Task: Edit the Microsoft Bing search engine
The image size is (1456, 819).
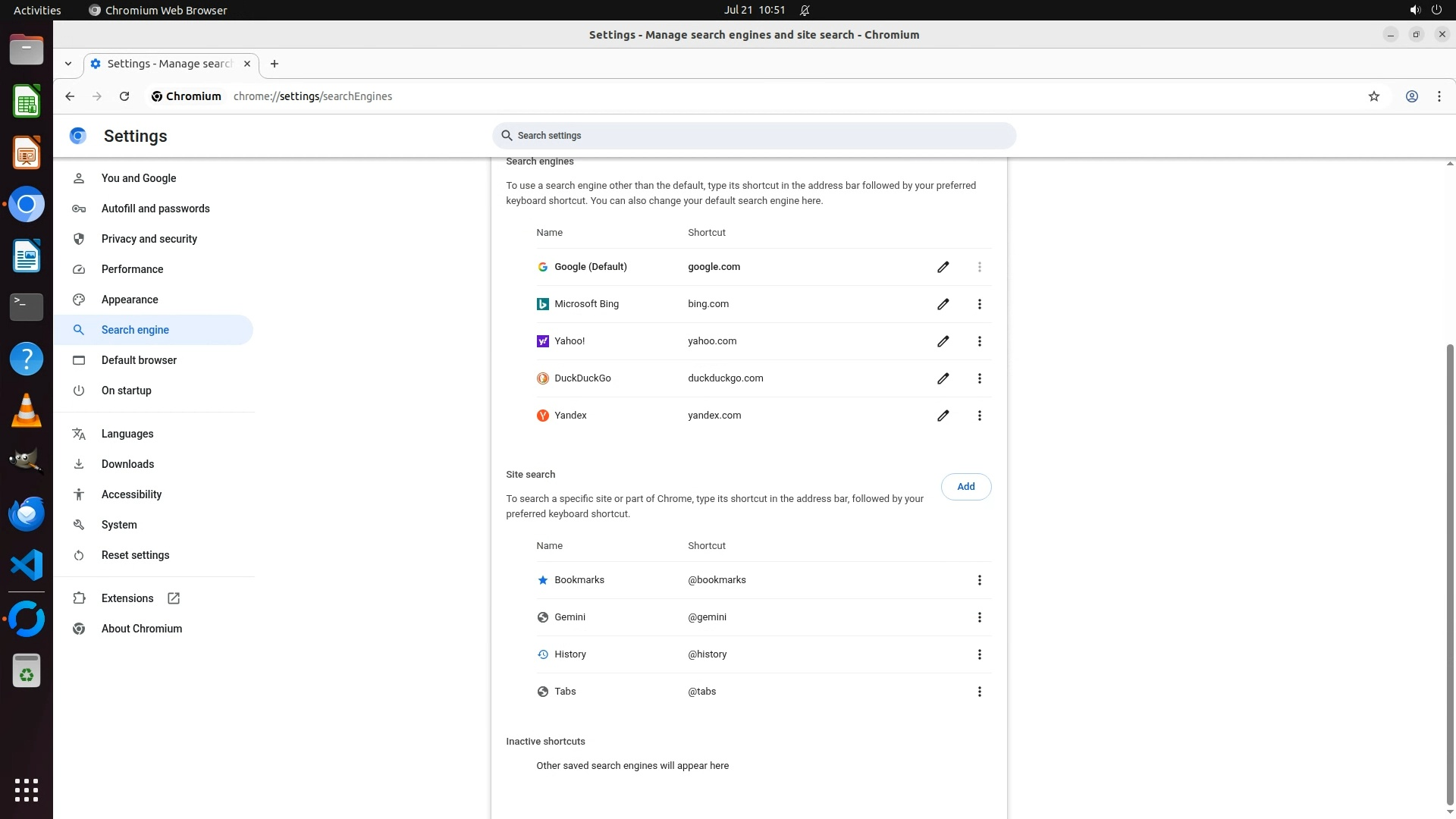Action: (943, 304)
